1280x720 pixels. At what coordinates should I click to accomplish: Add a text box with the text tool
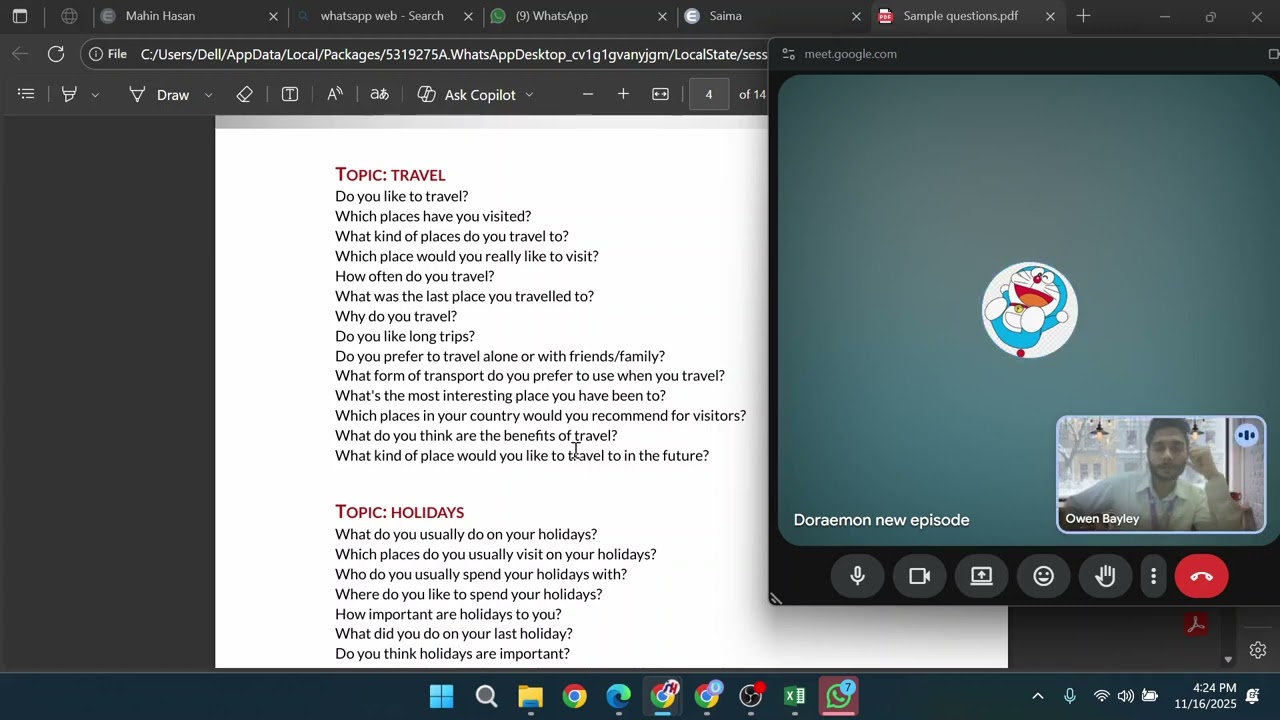coord(290,94)
